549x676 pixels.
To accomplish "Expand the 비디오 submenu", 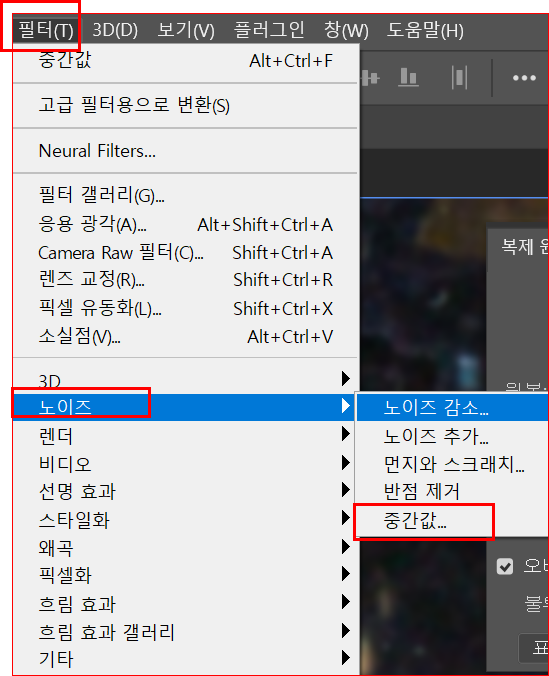I will 186,464.
